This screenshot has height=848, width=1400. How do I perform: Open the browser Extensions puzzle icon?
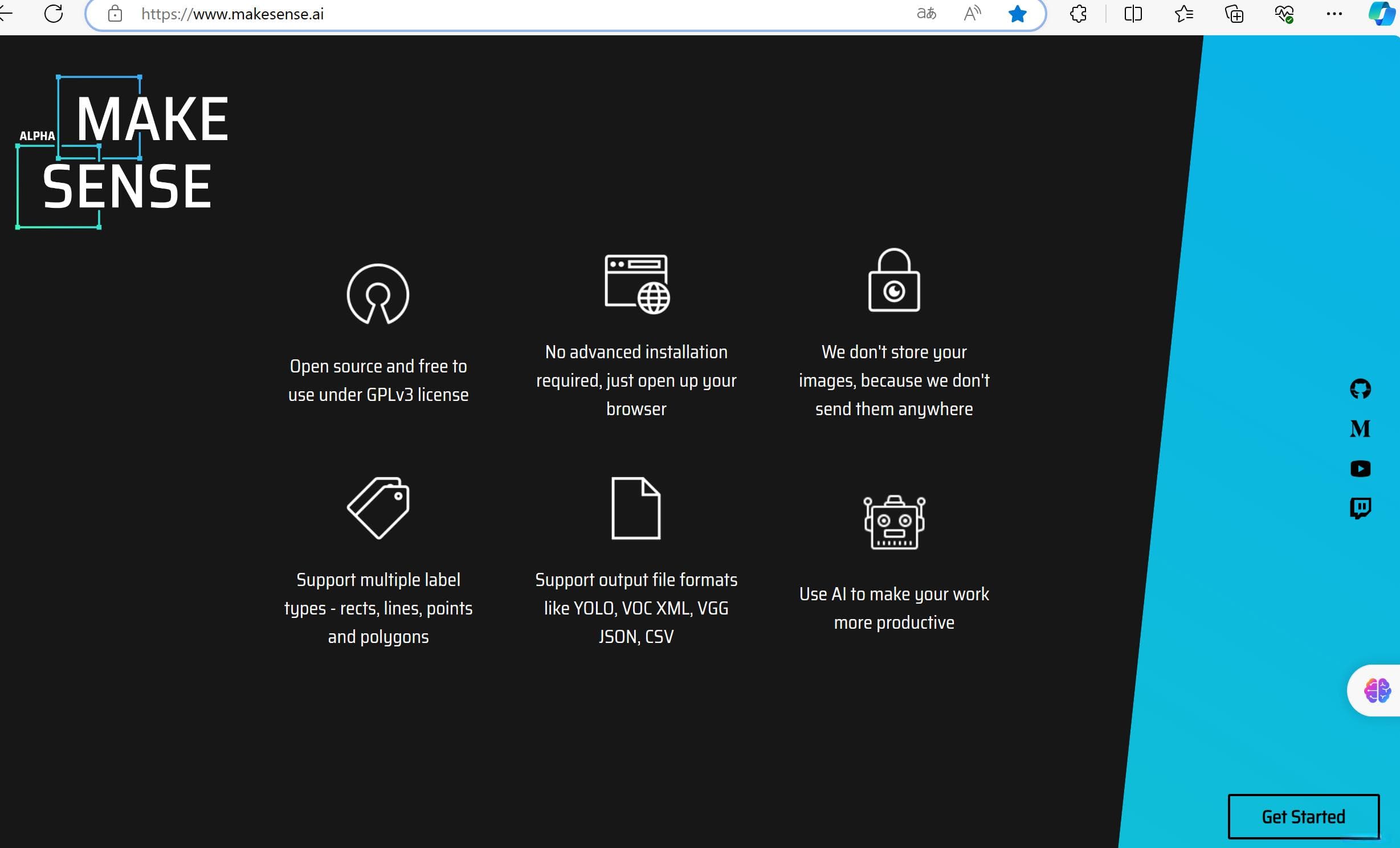pyautogui.click(x=1078, y=13)
